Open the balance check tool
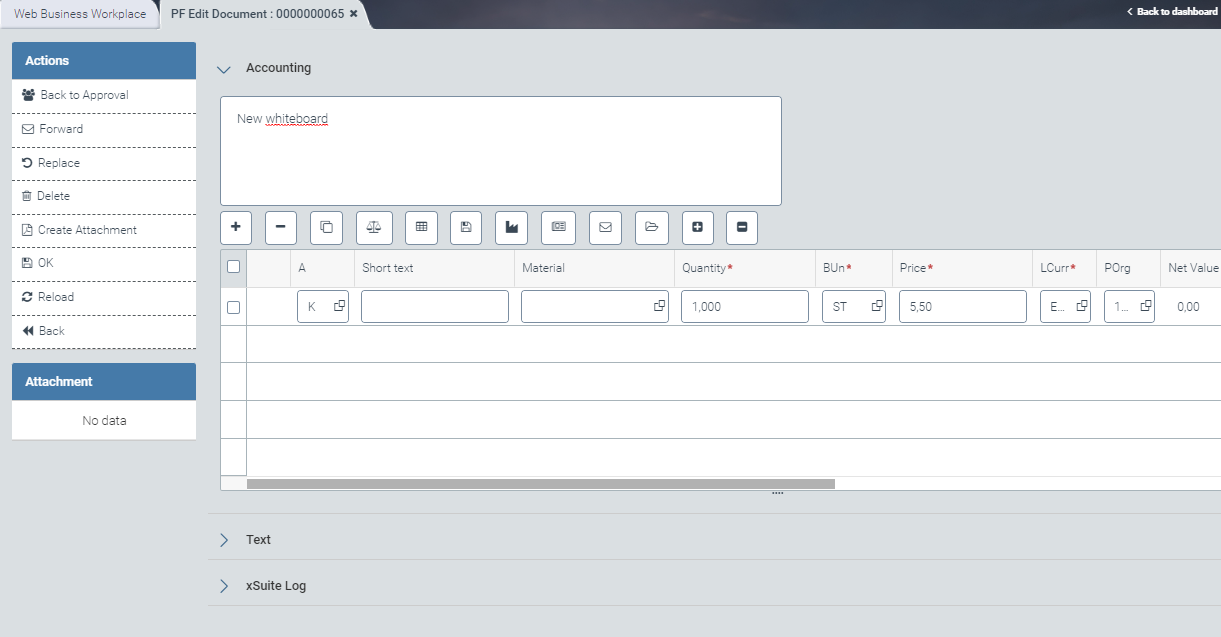The image size is (1221, 637). (x=373, y=227)
